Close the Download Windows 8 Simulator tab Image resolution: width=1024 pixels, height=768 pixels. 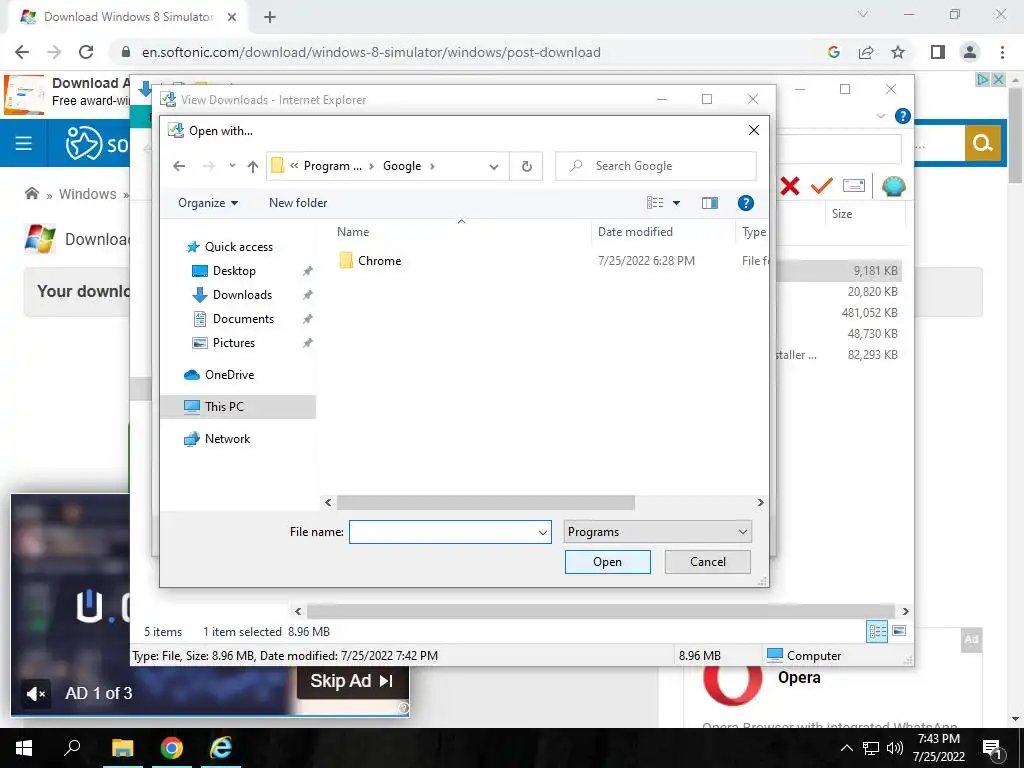pos(232,18)
